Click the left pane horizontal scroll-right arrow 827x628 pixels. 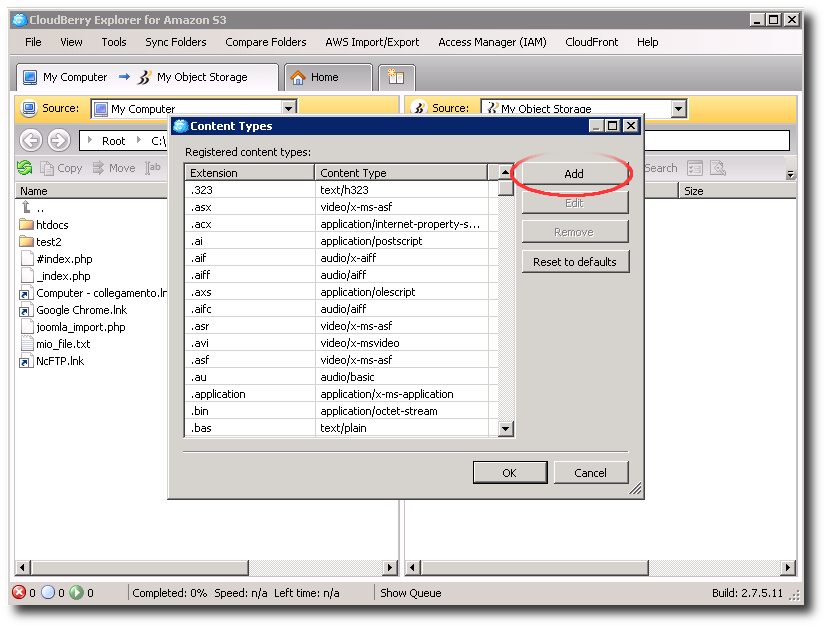(x=390, y=567)
